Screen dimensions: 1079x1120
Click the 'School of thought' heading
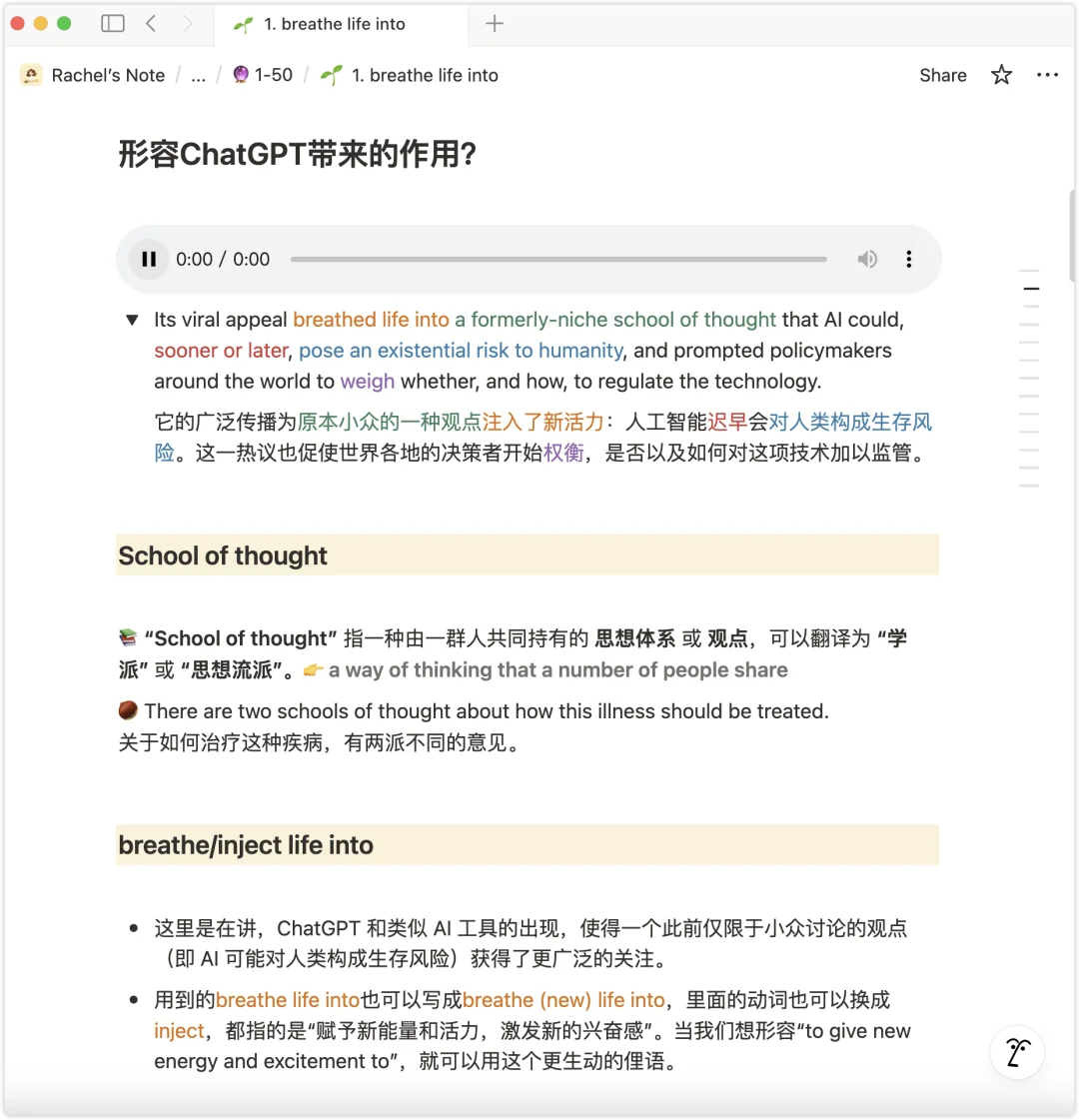pyautogui.click(x=223, y=556)
